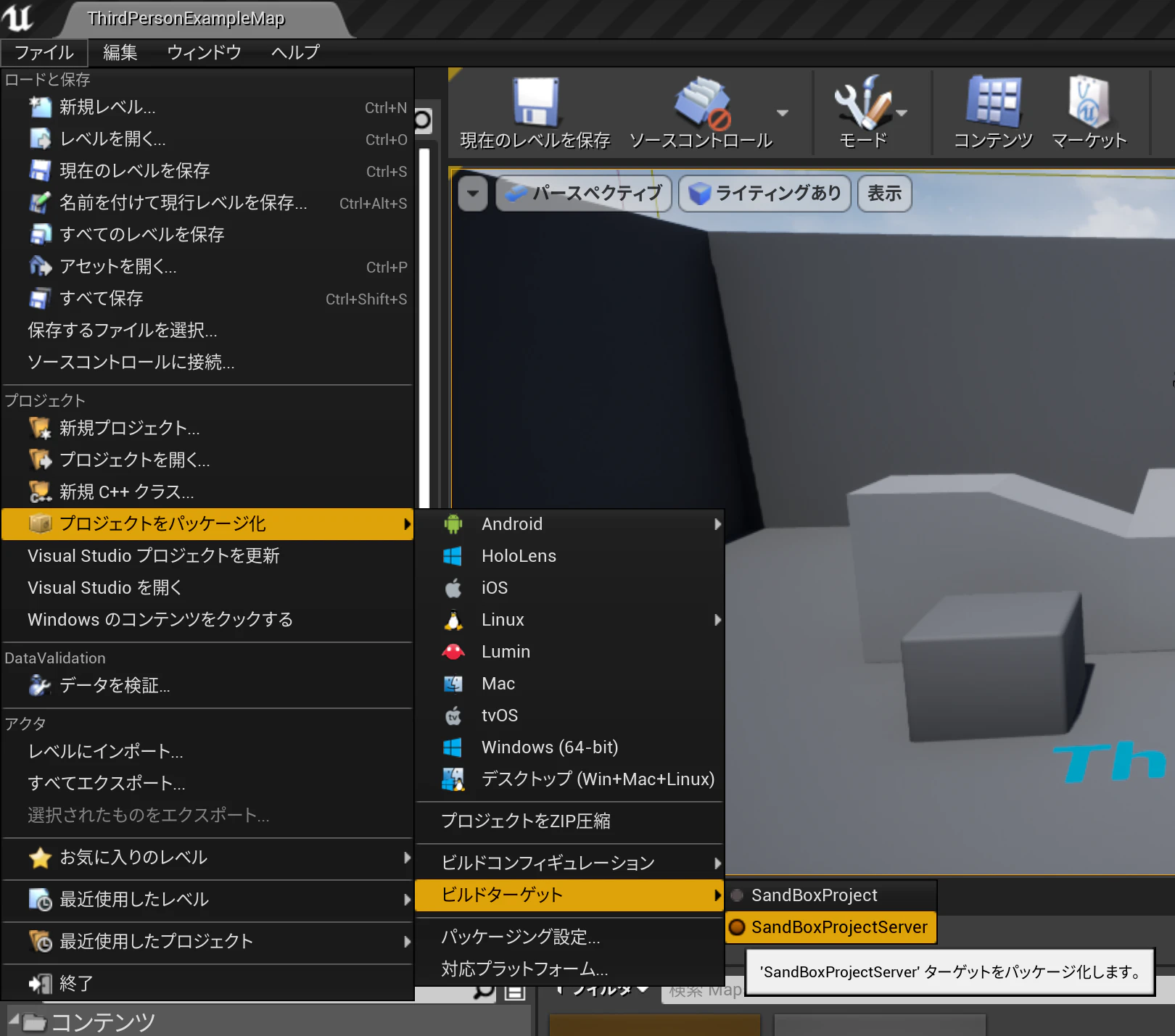This screenshot has width=1175, height=1036.
Task: Open the 編集 menu
Action: click(120, 52)
